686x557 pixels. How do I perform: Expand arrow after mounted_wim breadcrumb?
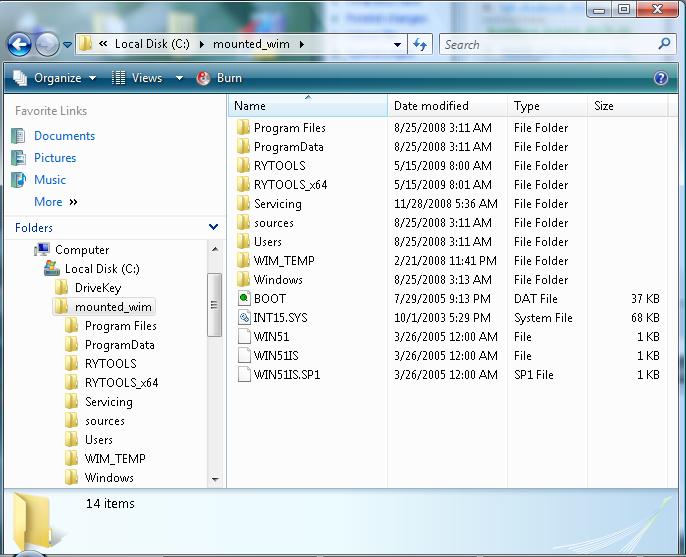pos(301,45)
